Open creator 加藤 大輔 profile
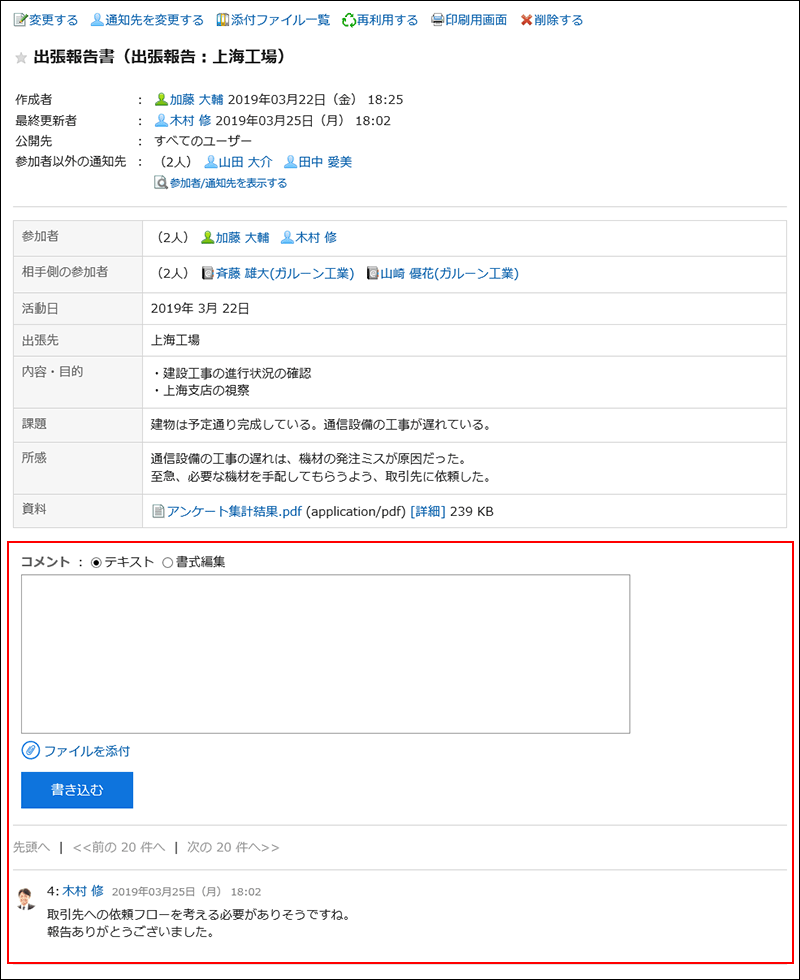 click(197, 99)
